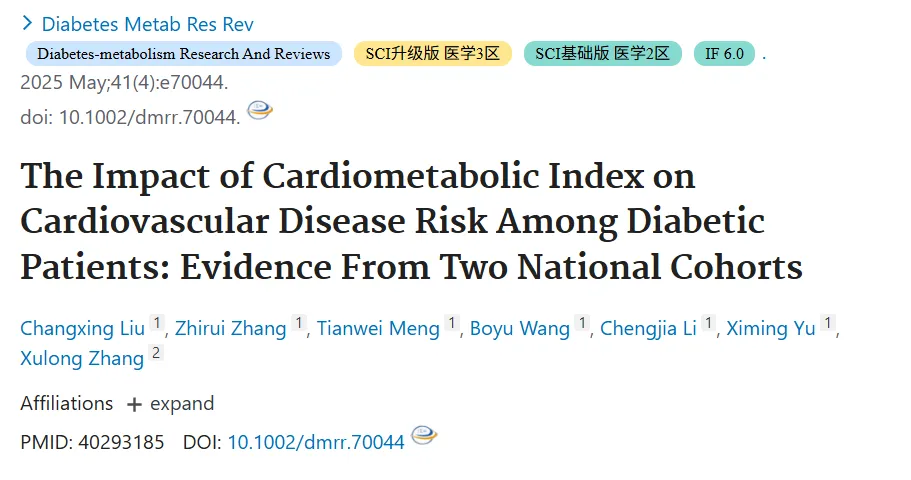Click the IF 6.0 impact factor badge

725,53
